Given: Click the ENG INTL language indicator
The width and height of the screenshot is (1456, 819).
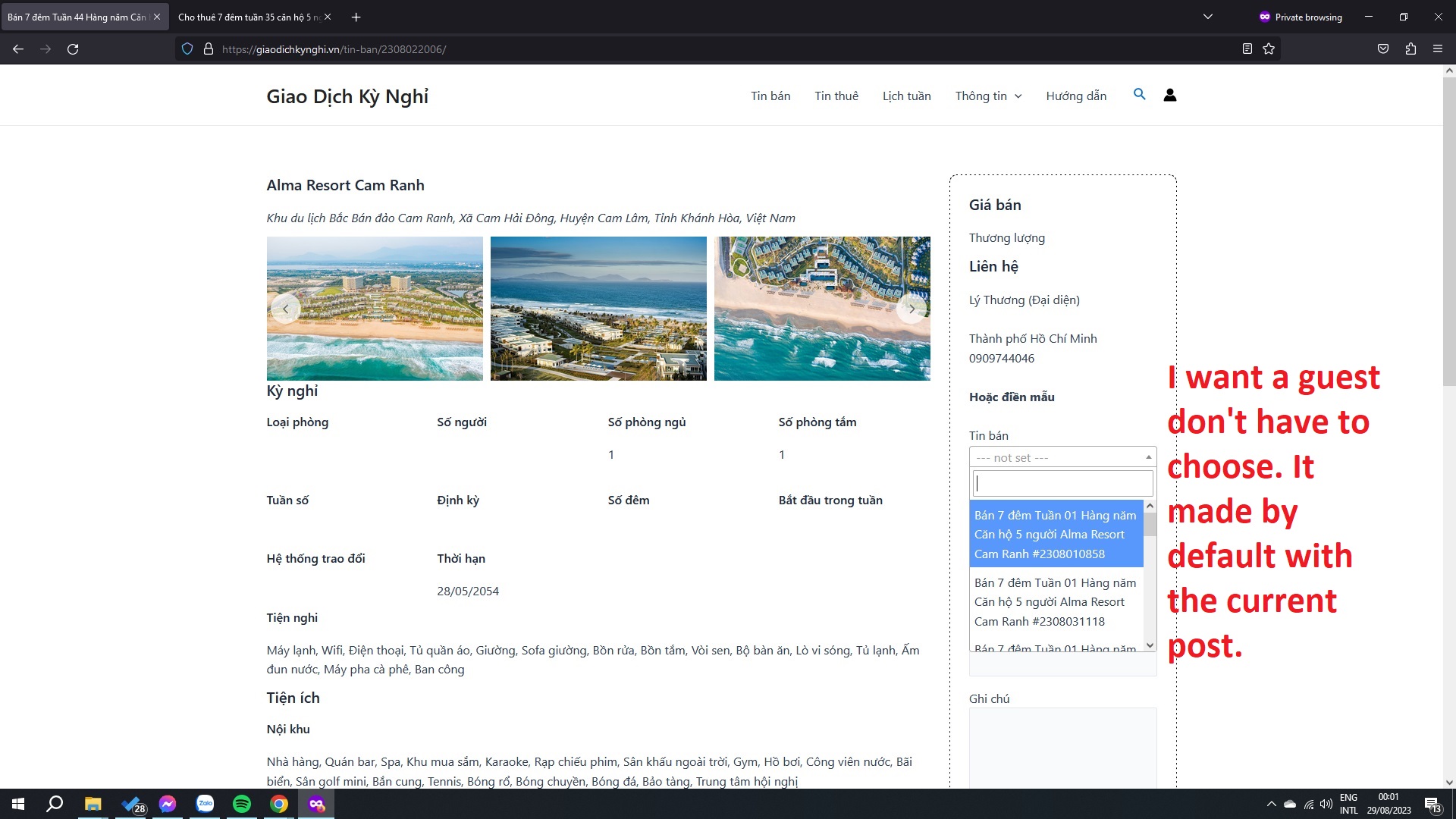Looking at the screenshot, I should coord(1348,804).
